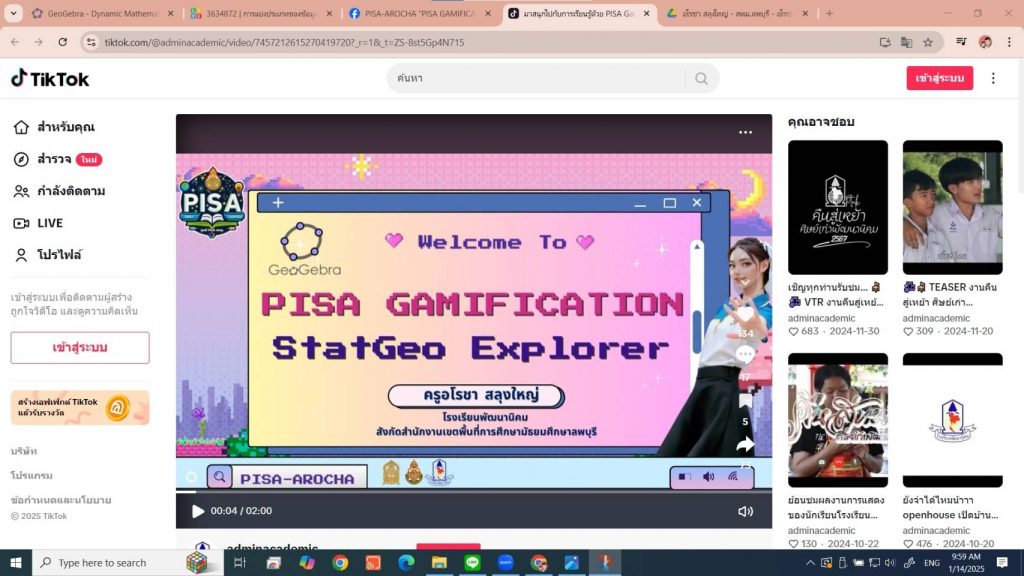Open the video three-dot options menu
The width and height of the screenshot is (1024, 576).
pos(745,132)
